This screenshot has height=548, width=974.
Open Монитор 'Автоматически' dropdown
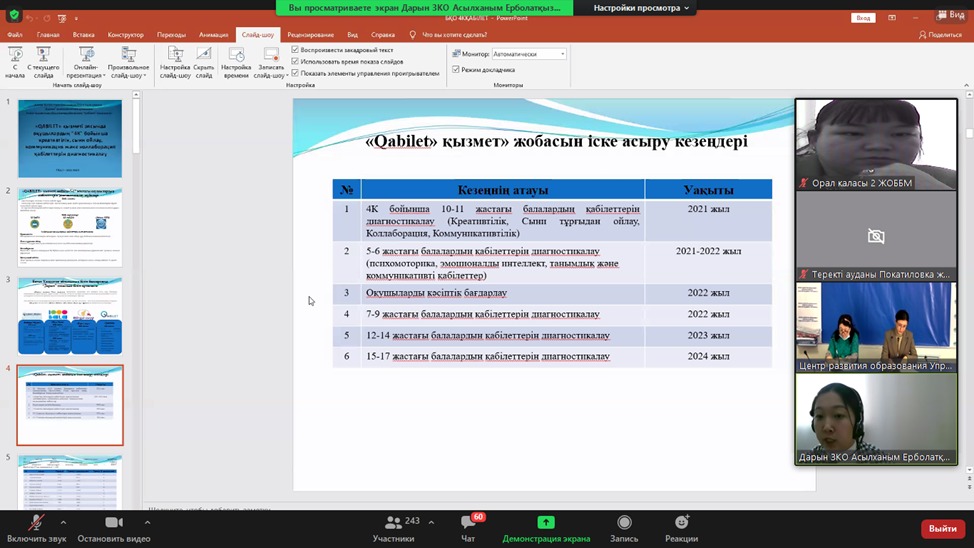529,54
